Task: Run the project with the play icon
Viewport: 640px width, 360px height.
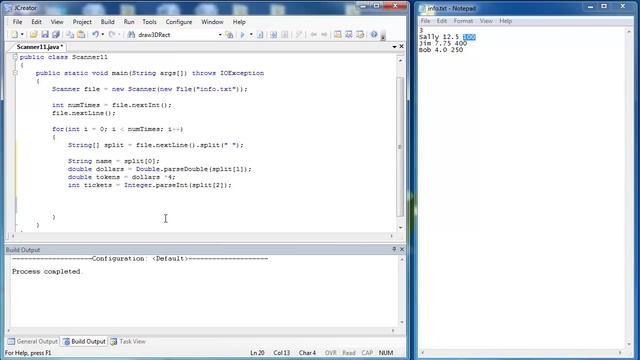Action: [242, 35]
